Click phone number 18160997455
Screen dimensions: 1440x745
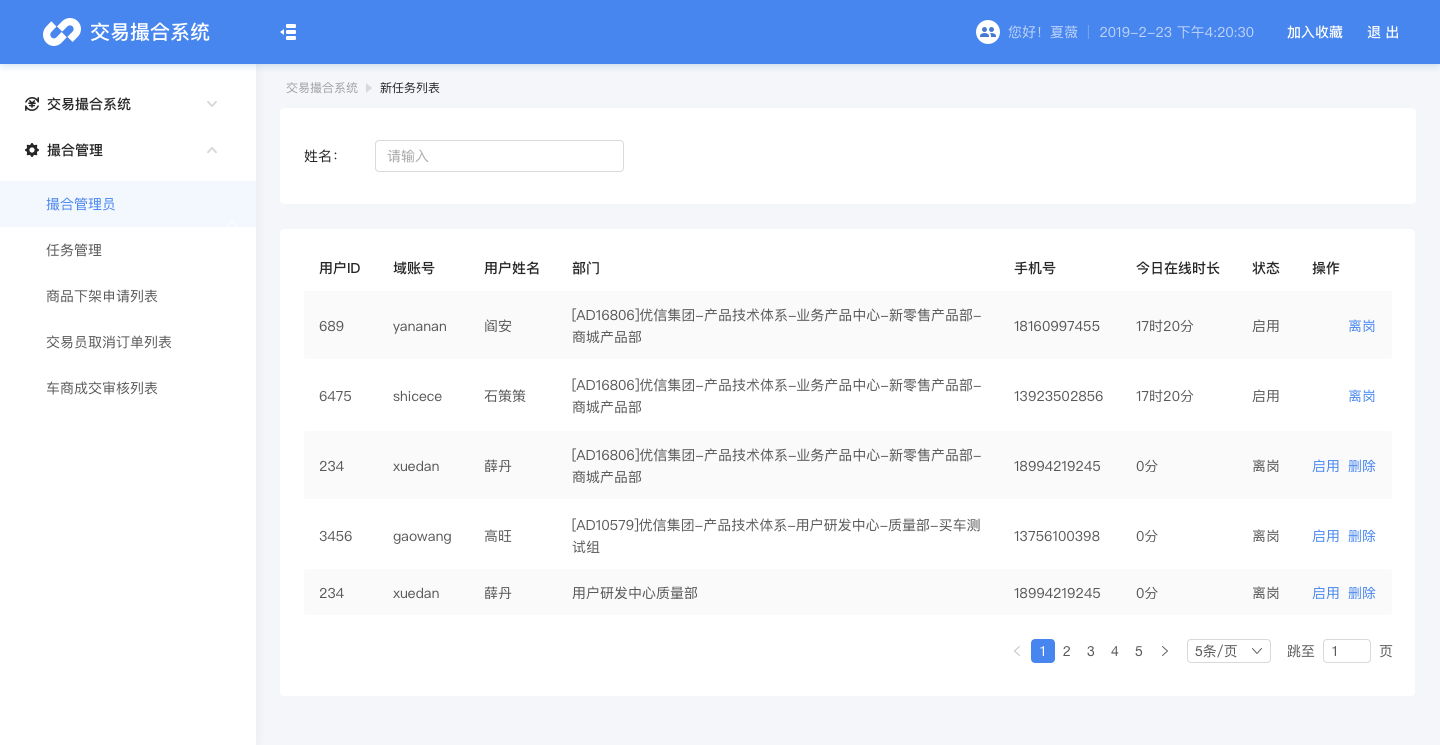pyautogui.click(x=1057, y=326)
